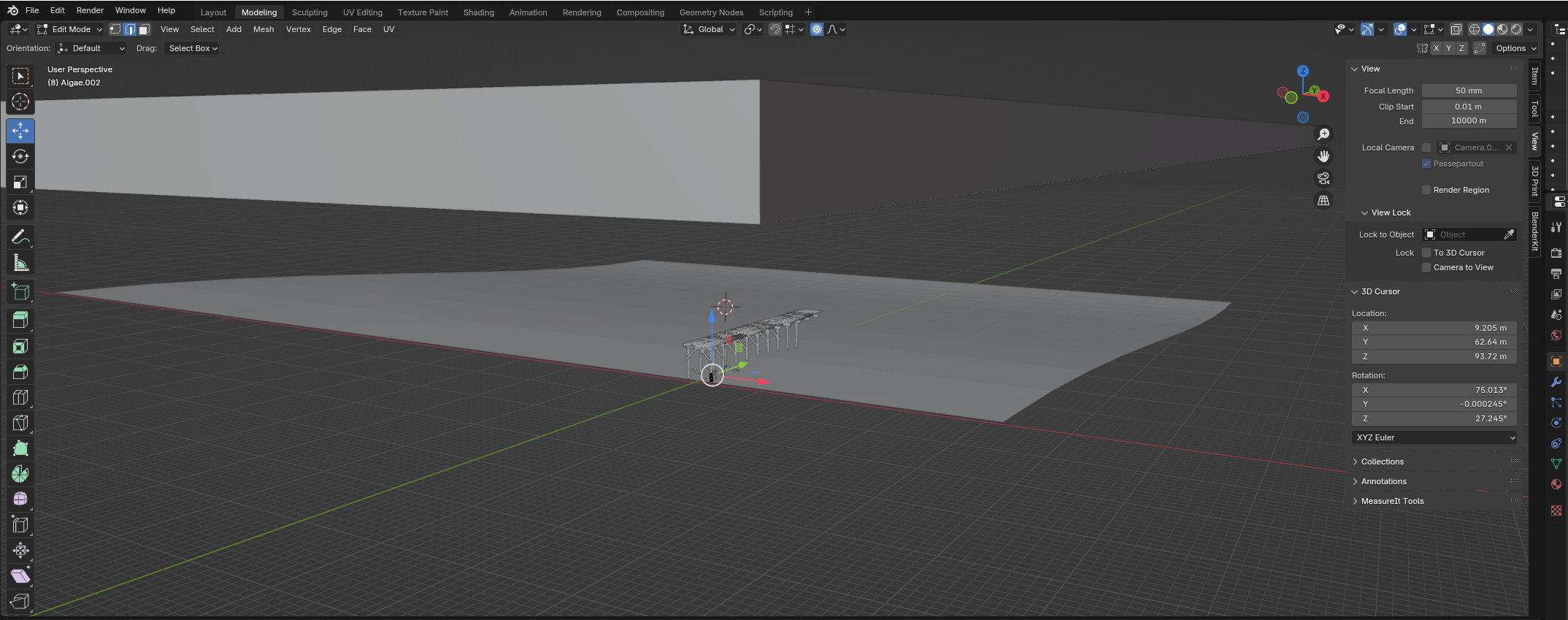Viewport: 1568px width, 620px height.
Task: Switch to Geometry Nodes workspace tab
Action: pyautogui.click(x=711, y=12)
